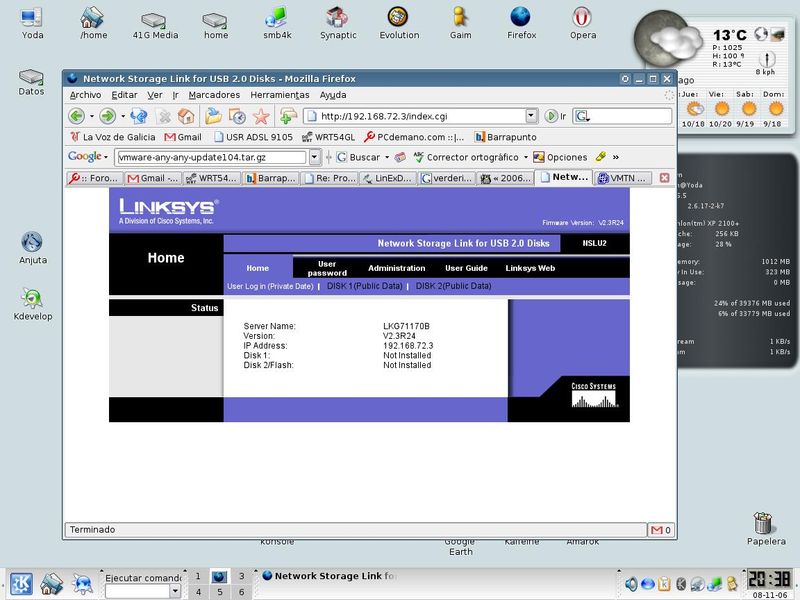
Task: Launch Firefox from desktop icon
Action: tap(521, 23)
